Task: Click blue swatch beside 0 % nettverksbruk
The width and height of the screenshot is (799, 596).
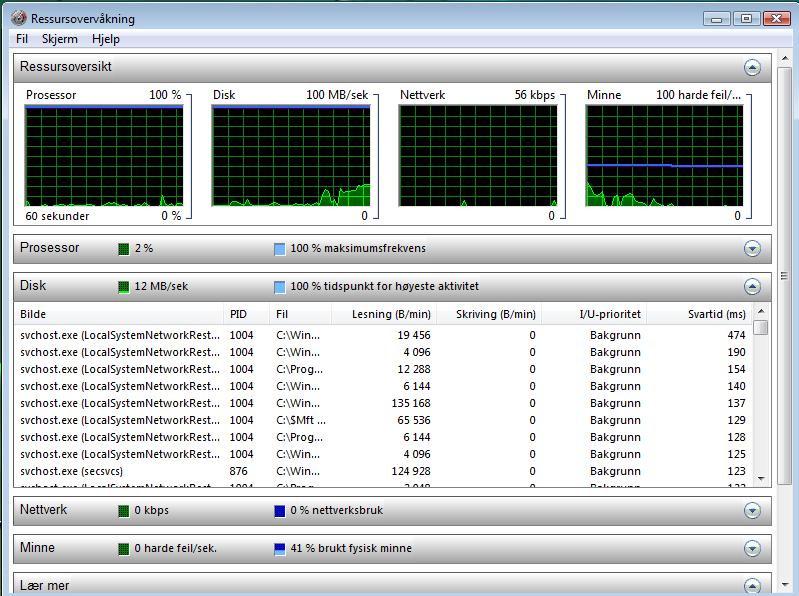Action: tap(280, 511)
